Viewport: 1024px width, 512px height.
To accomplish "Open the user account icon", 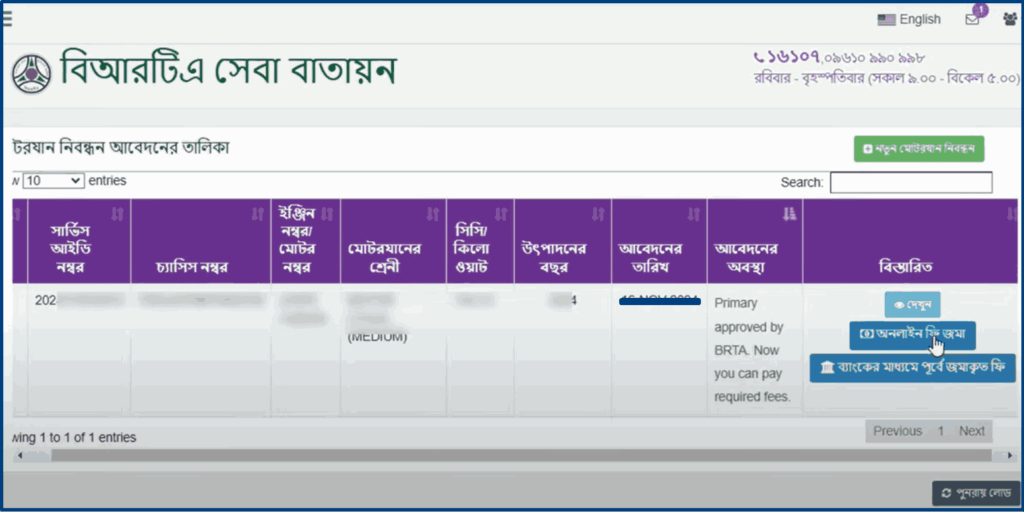I will tap(1010, 19).
